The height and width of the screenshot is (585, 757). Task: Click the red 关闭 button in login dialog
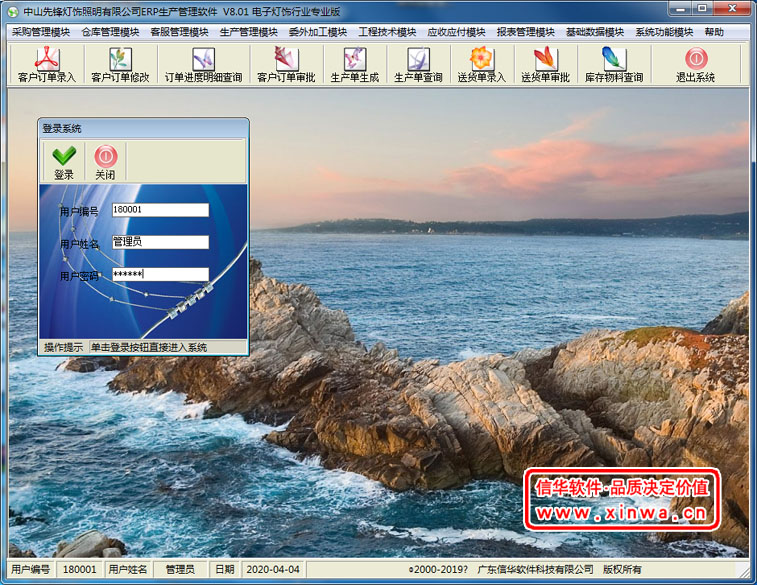[105, 162]
